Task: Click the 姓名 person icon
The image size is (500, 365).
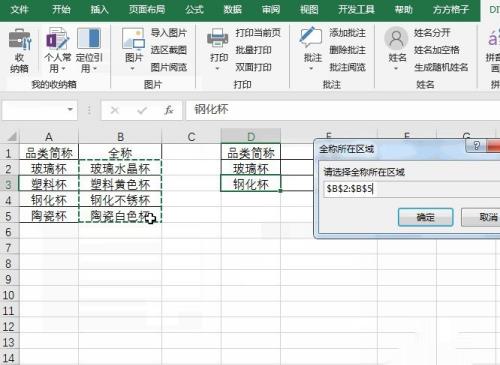Action: click(x=397, y=38)
